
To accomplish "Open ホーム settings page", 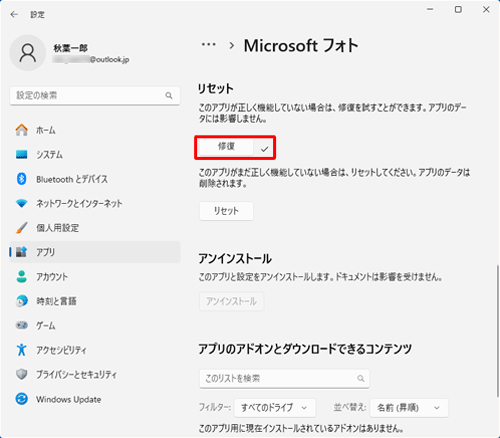I will pos(95,130).
